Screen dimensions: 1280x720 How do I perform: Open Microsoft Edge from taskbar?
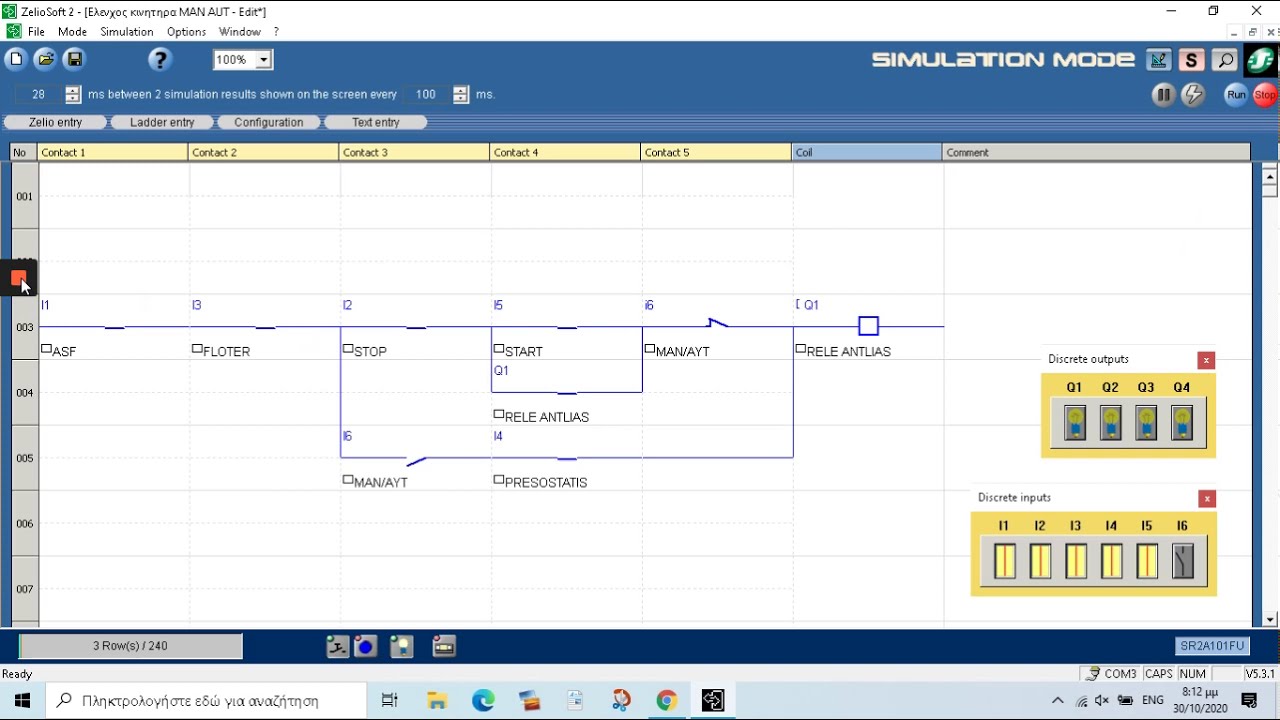483,700
